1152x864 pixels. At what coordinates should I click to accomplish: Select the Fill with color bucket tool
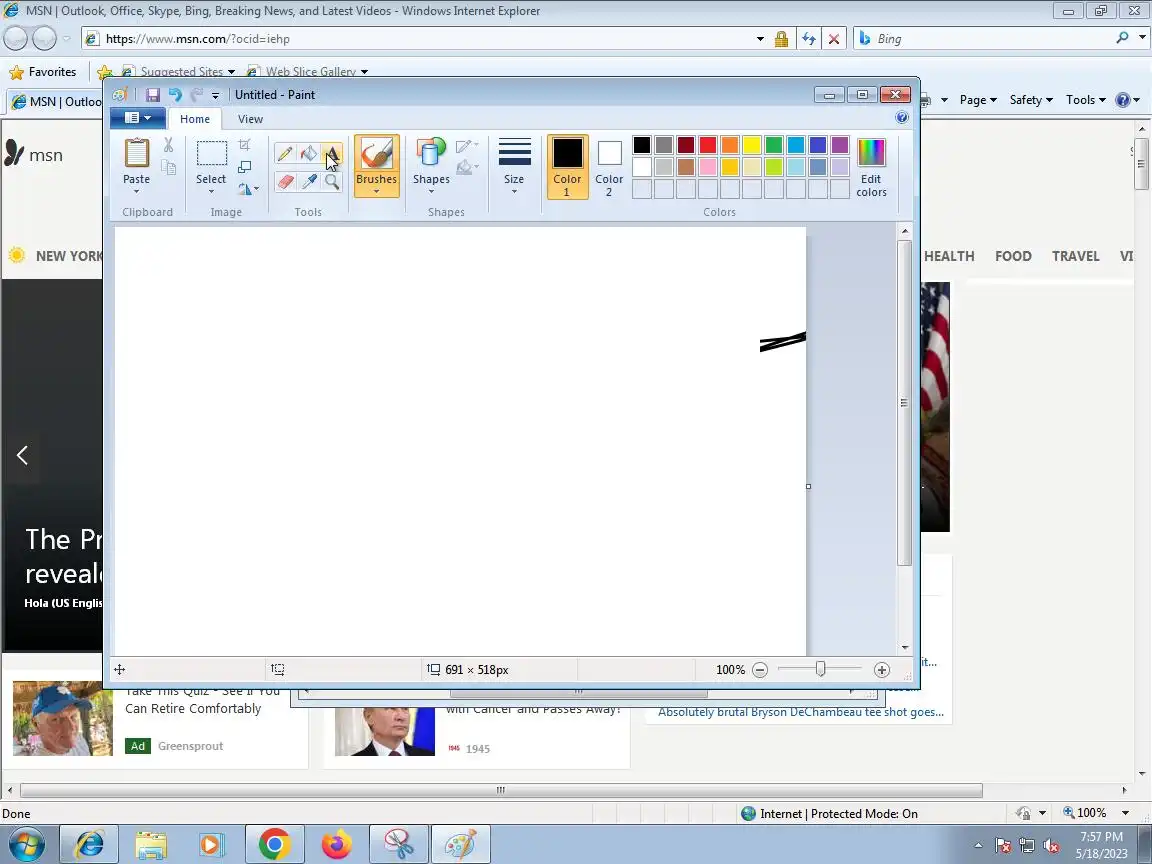309,154
